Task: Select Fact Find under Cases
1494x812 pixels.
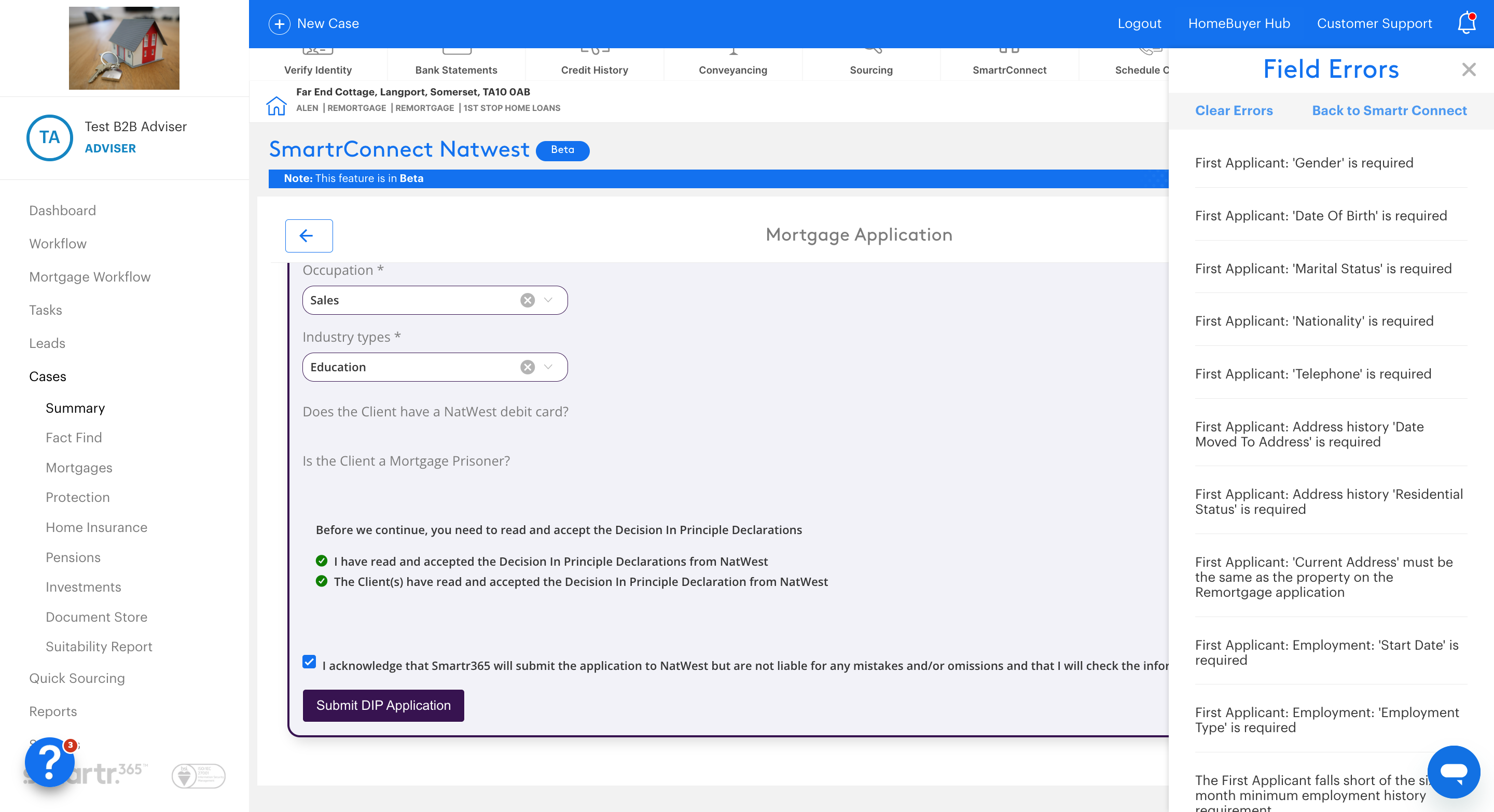Action: click(x=74, y=438)
